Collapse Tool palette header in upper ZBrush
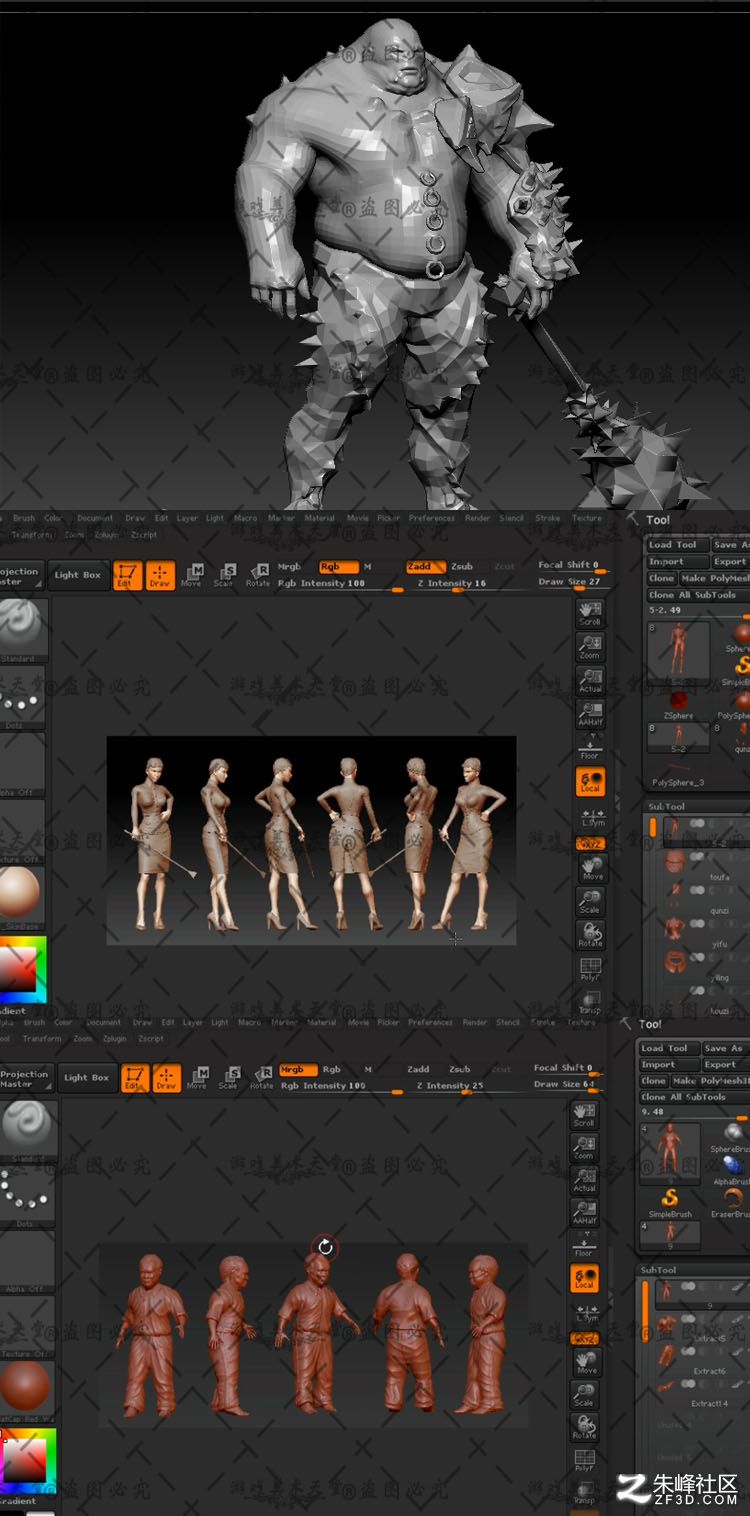The image size is (750, 1516). 657,520
